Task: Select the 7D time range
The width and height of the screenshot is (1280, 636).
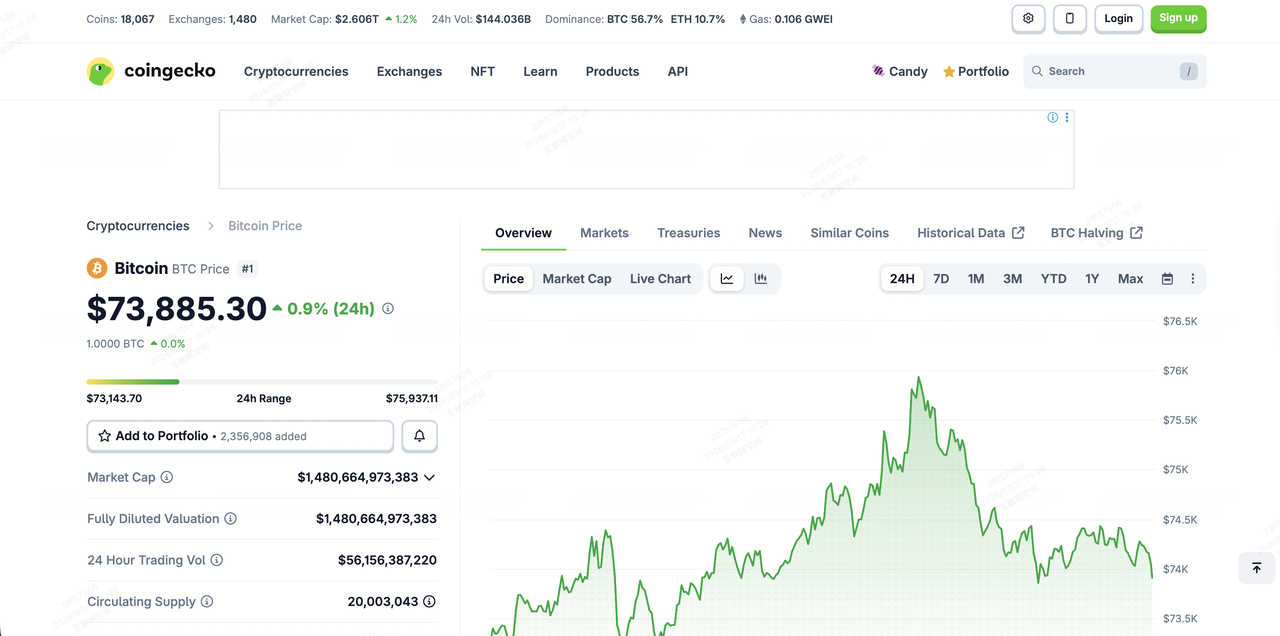Action: tap(941, 279)
